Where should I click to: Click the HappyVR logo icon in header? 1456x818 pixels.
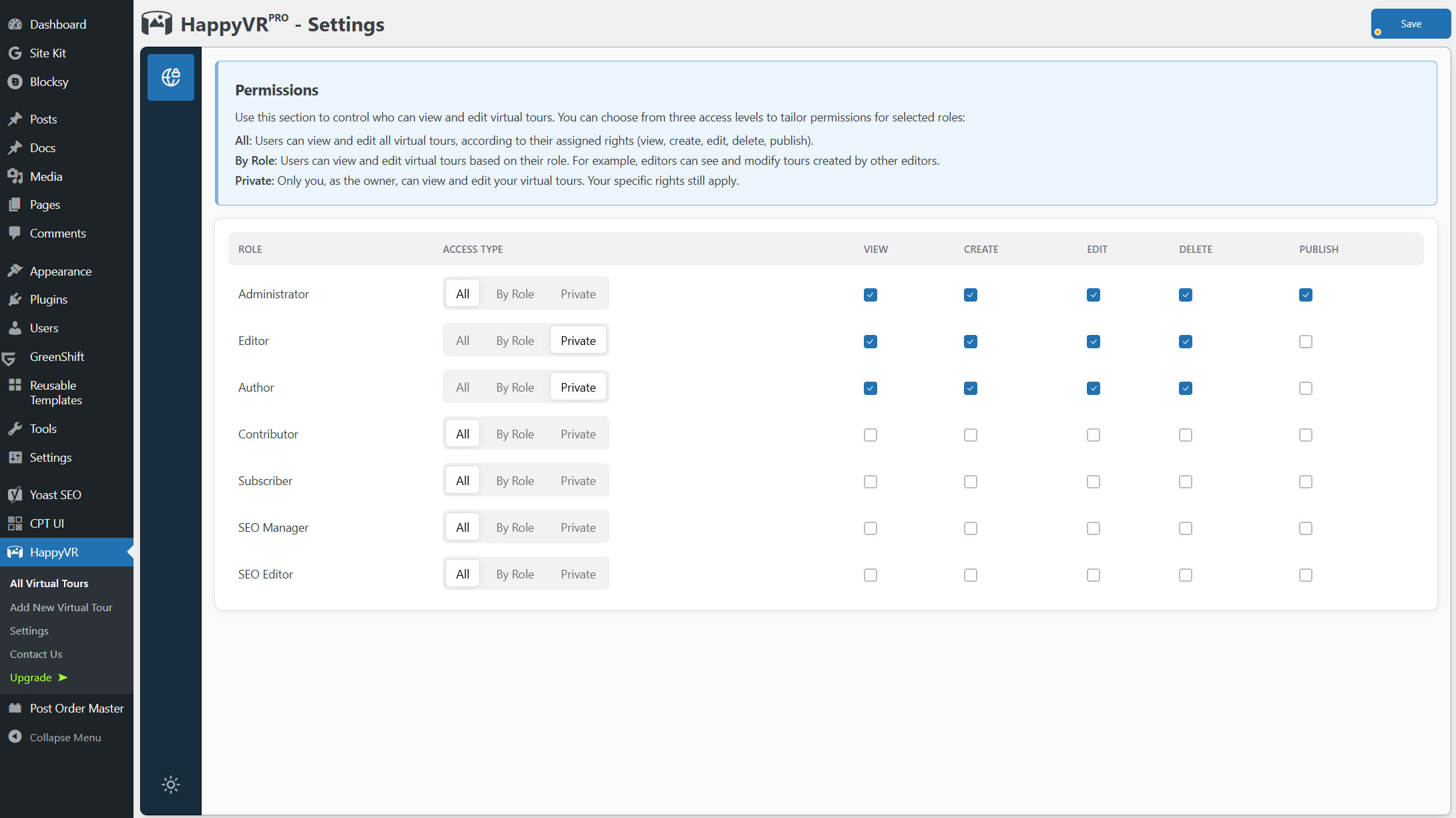pyautogui.click(x=157, y=24)
